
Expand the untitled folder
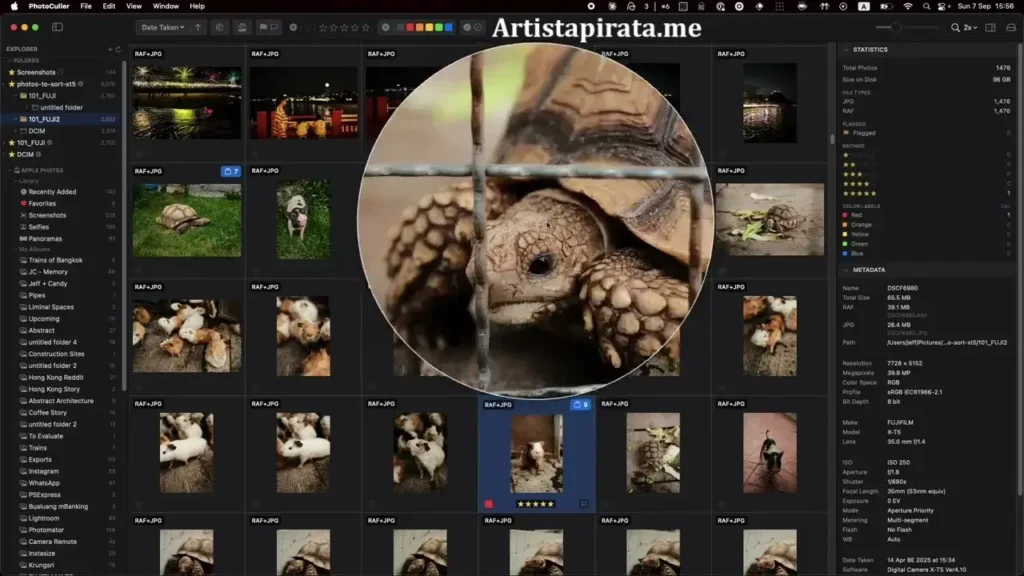tap(27, 108)
